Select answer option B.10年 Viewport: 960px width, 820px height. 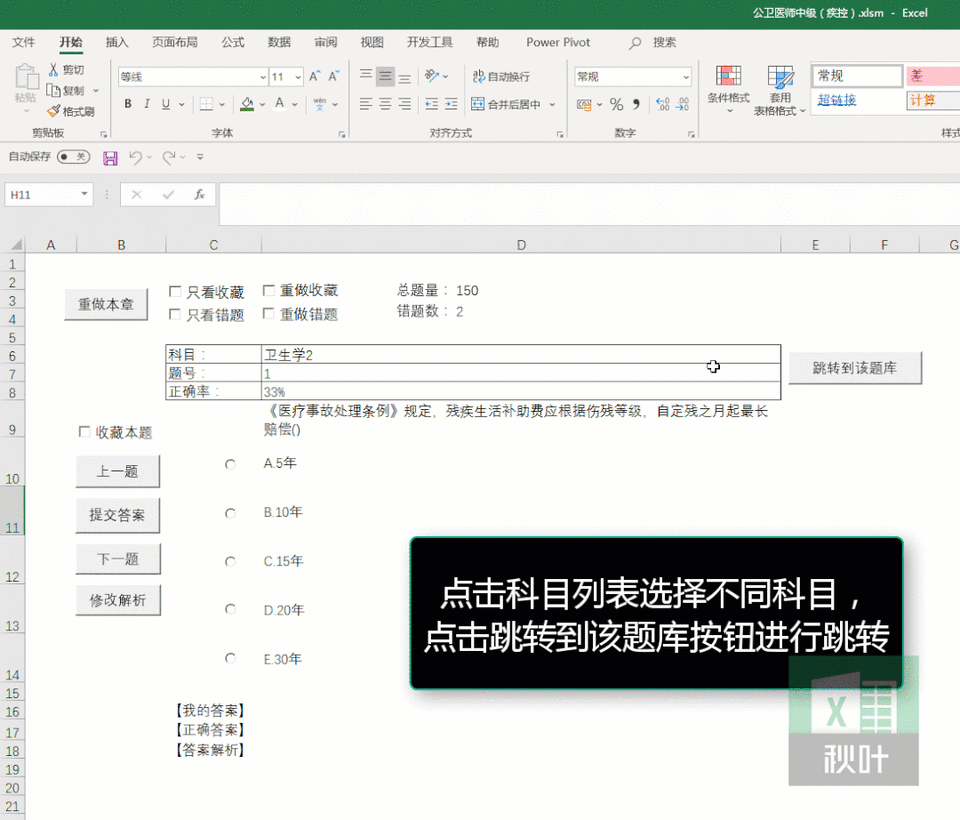230,513
